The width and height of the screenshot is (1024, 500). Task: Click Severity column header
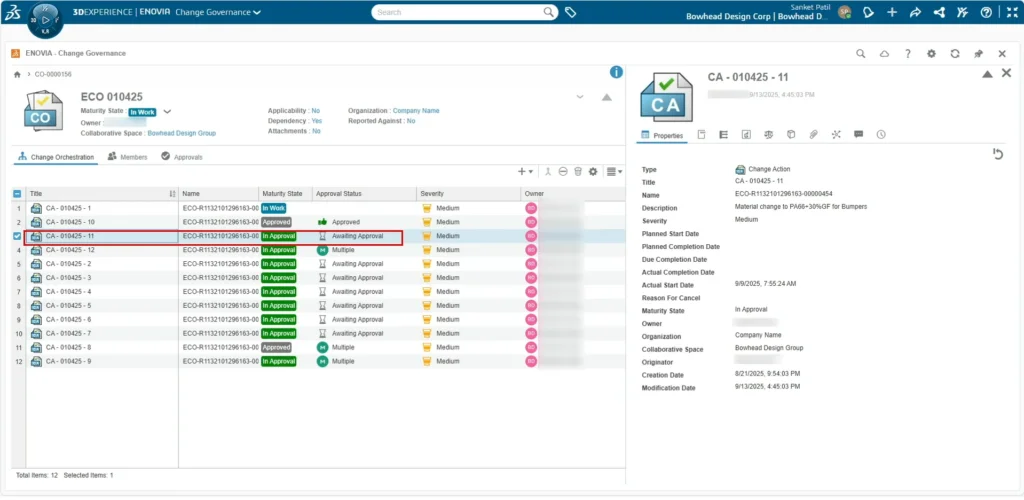468,194
